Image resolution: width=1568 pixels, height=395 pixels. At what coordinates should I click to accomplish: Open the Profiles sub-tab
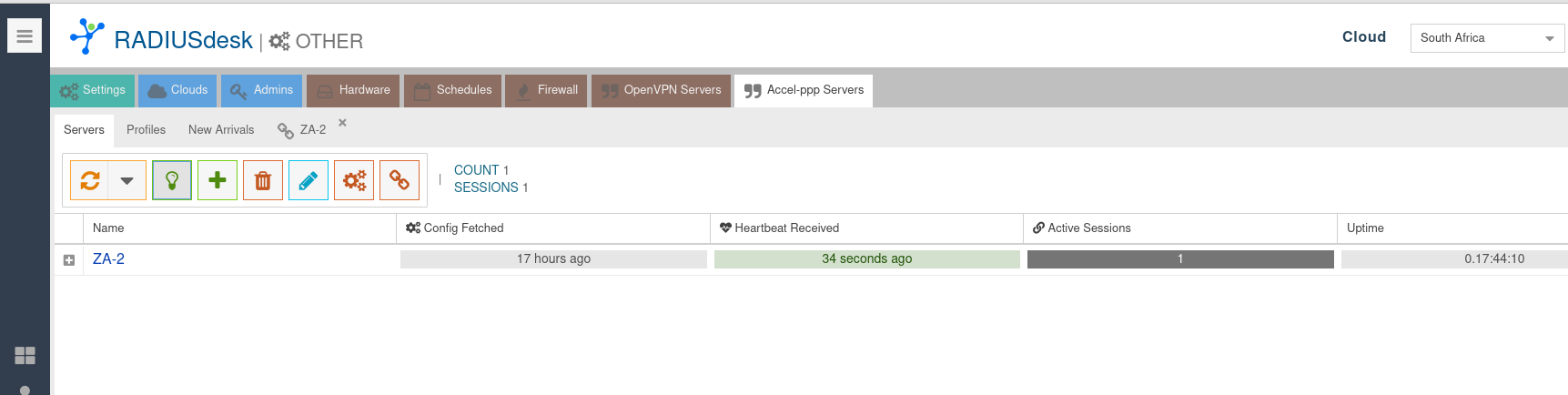[x=146, y=130]
